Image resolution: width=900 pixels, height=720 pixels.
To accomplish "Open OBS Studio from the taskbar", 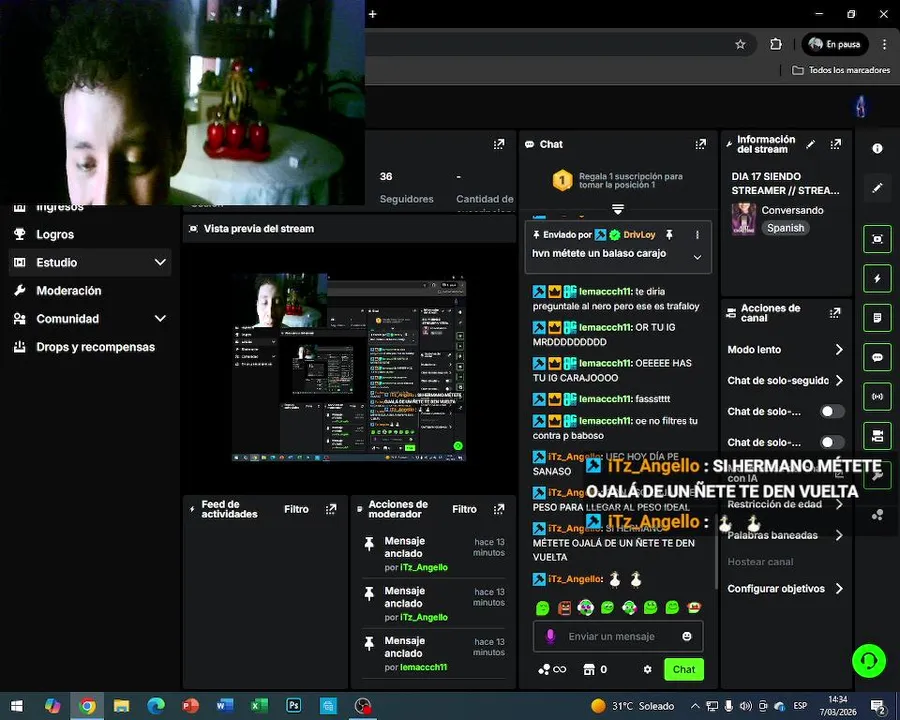I will pyautogui.click(x=363, y=706).
